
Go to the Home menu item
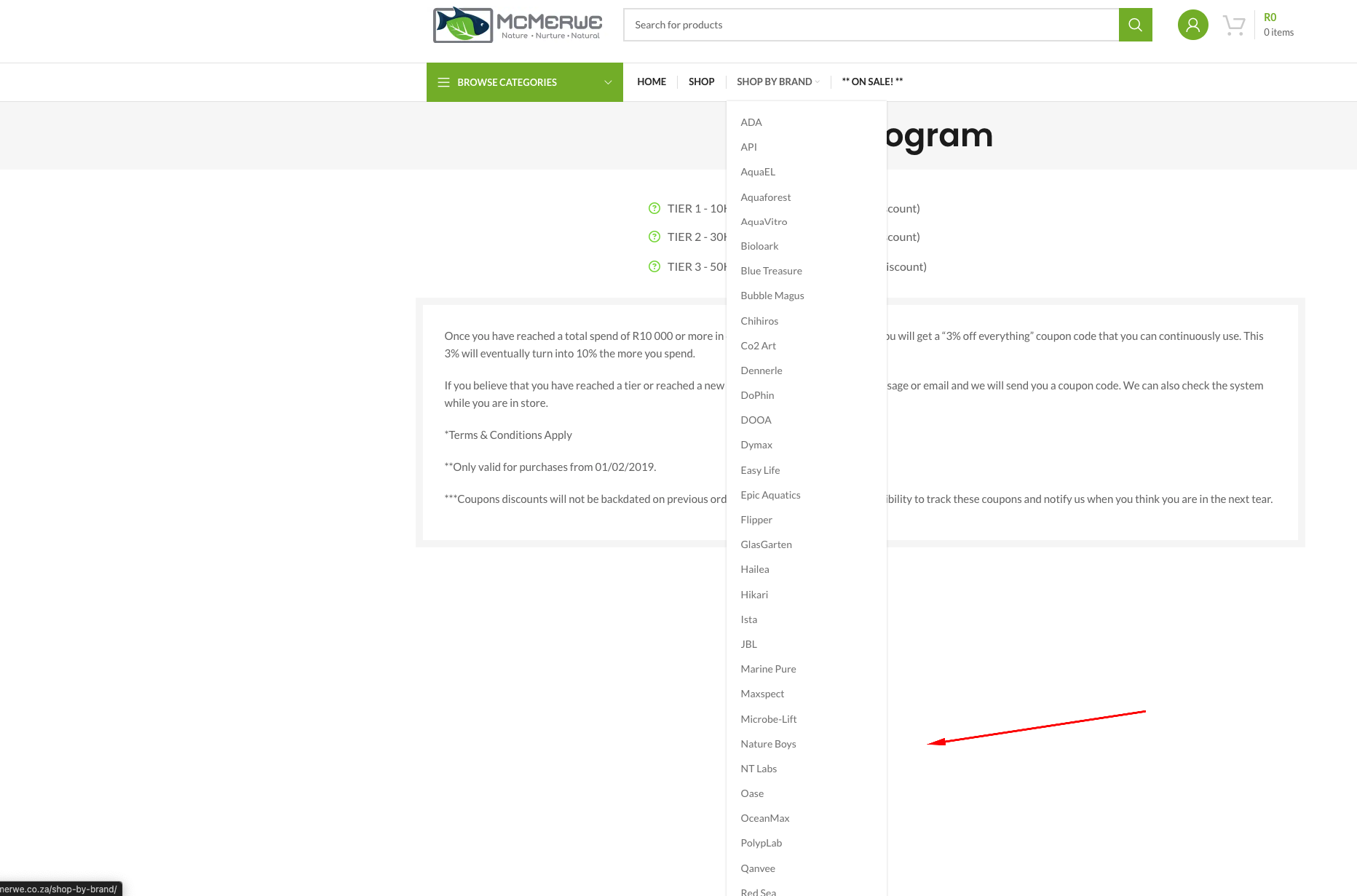coord(652,82)
